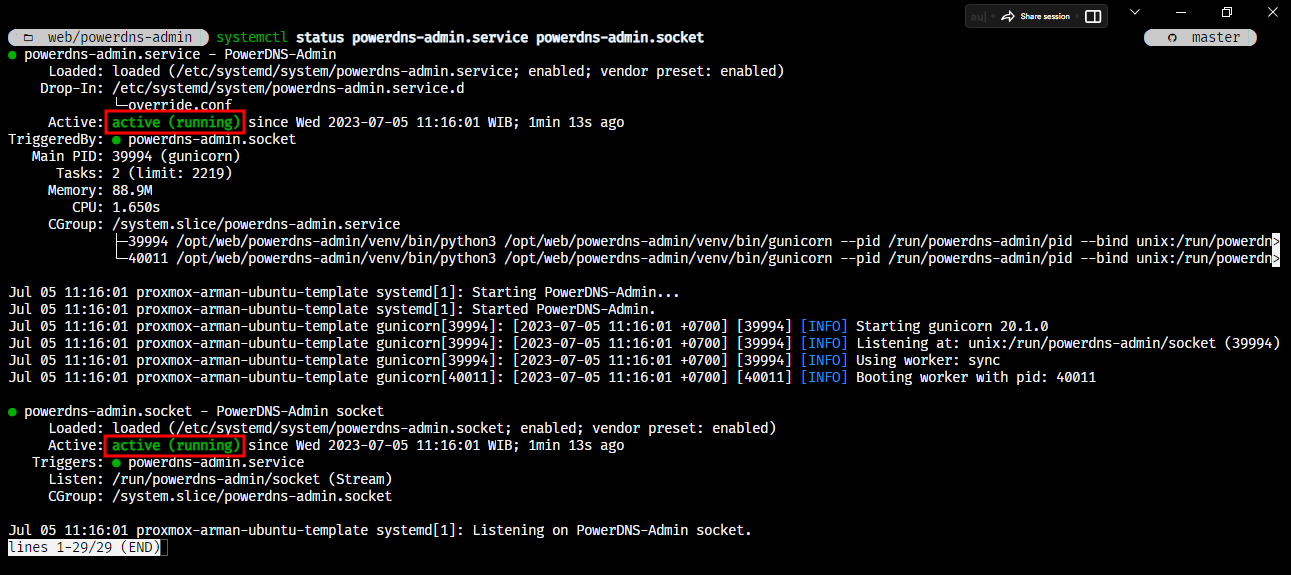Click the green dot before powerdns-admin.socket header
The width and height of the screenshot is (1291, 575).
(13, 411)
